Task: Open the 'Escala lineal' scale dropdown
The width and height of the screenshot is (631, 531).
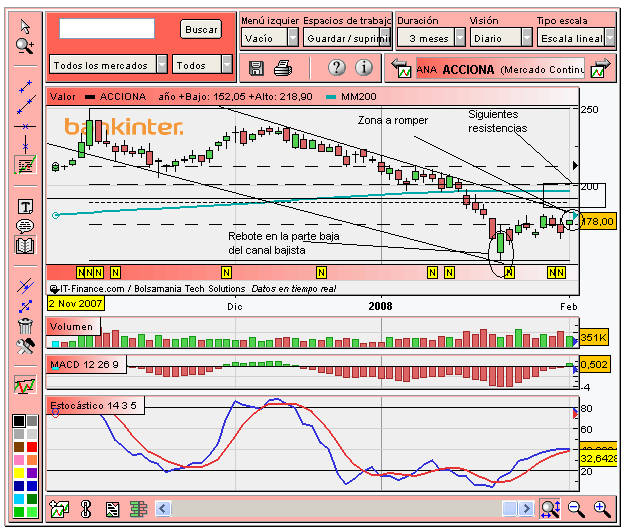Action: click(x=576, y=38)
